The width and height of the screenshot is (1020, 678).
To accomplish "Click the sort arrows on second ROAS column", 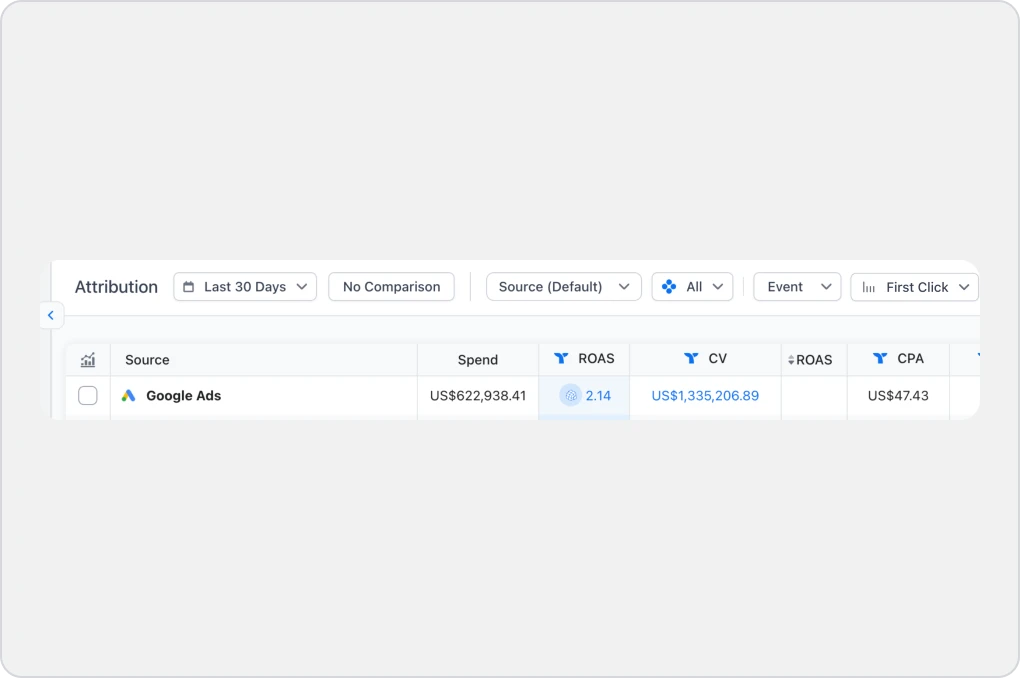I will coord(791,360).
